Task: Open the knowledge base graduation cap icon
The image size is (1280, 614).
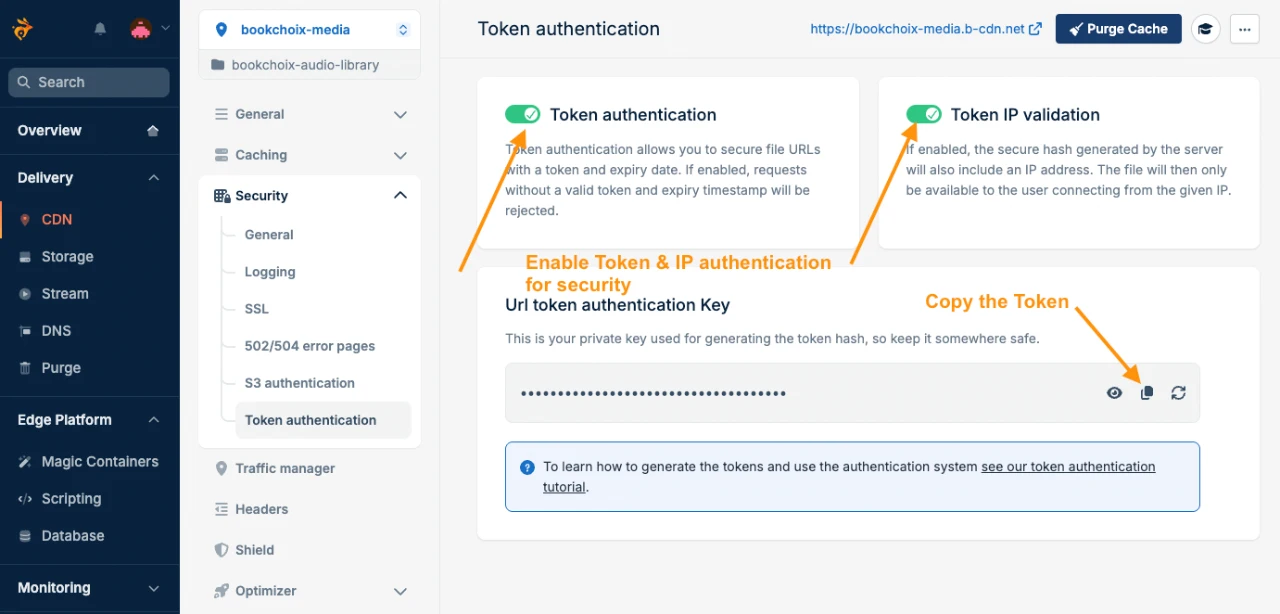Action: [x=1205, y=29]
